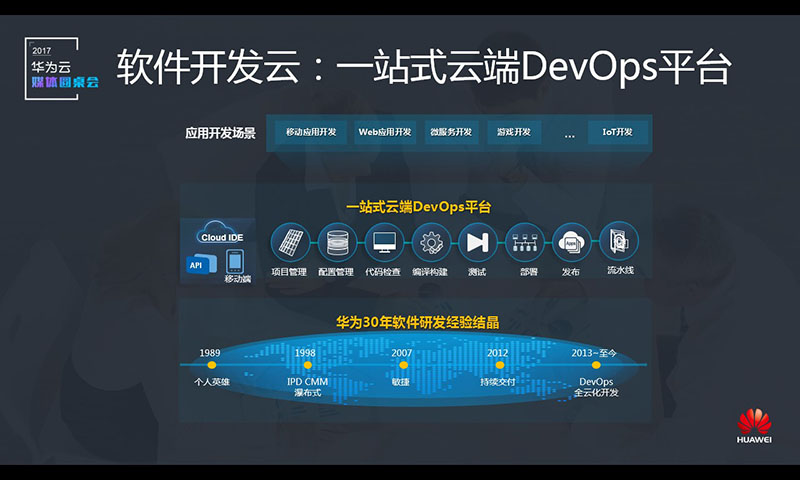Click the 微服务开发 button
800x480 pixels.
pyautogui.click(x=451, y=133)
